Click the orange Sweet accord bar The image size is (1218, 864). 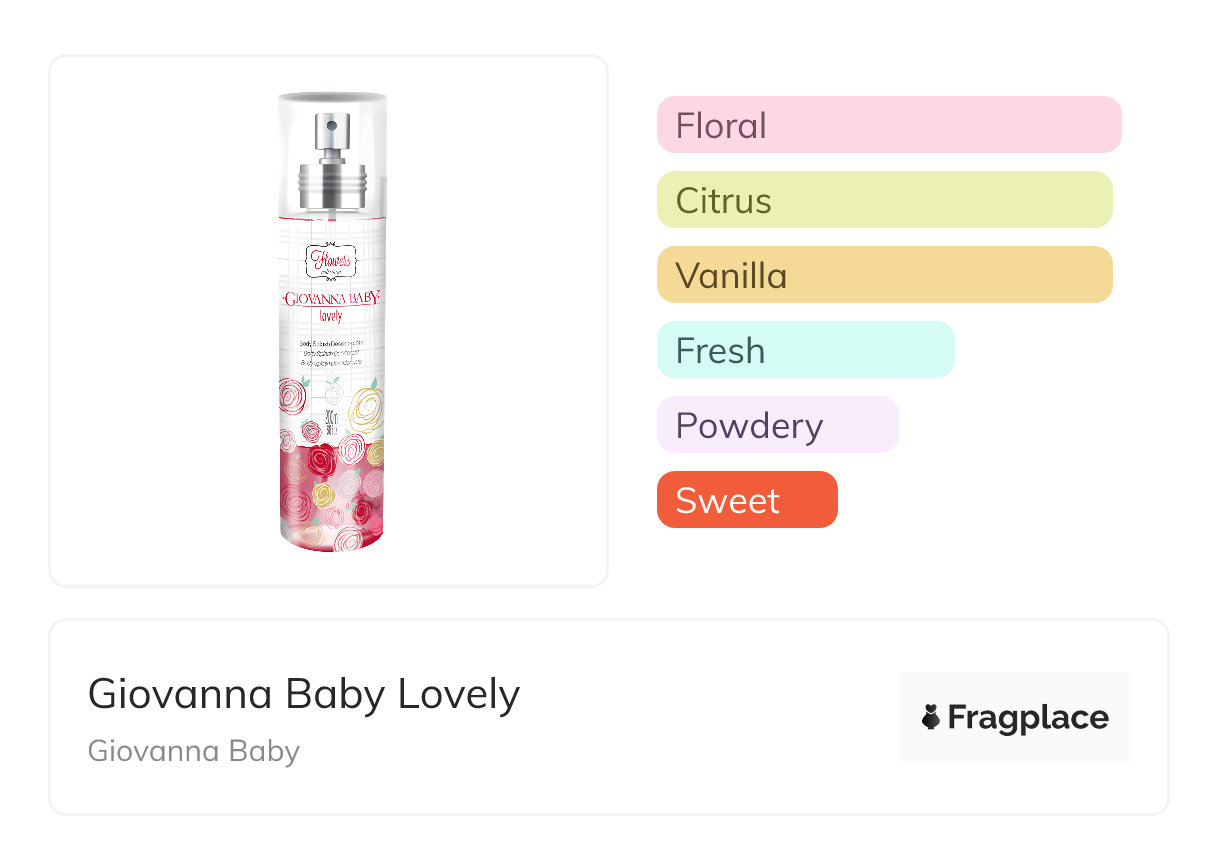(746, 500)
